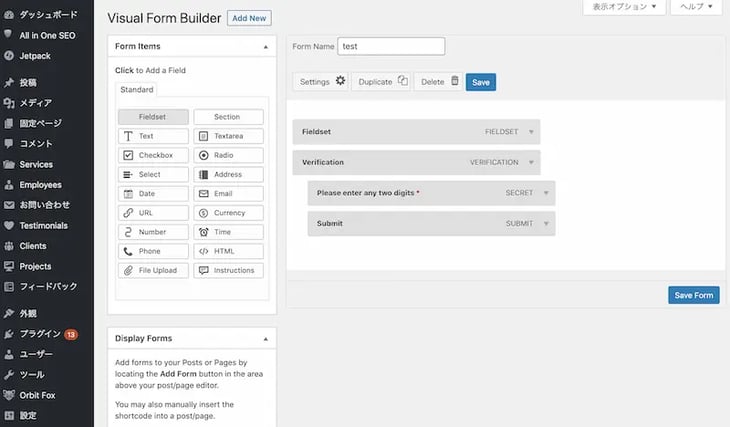This screenshot has width=730, height=427.
Task: Click the Delete trash can icon
Action: 455,81
